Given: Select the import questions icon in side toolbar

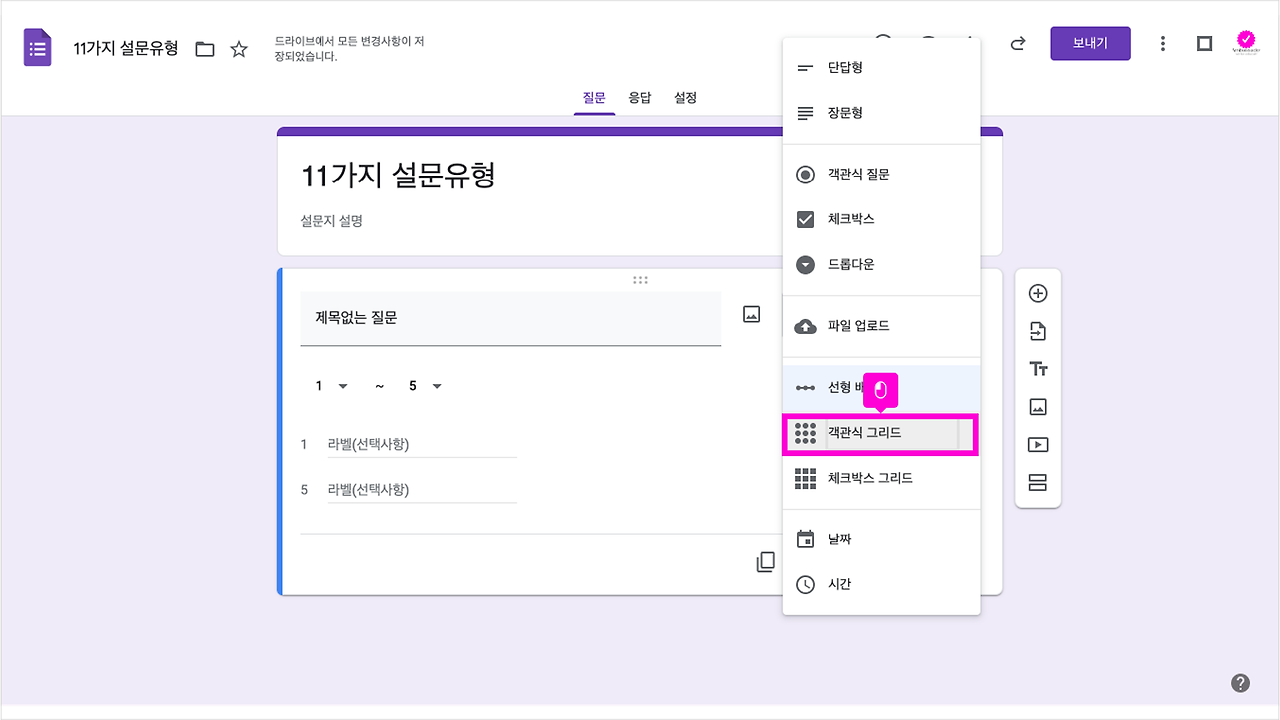Looking at the screenshot, I should coord(1038,330).
